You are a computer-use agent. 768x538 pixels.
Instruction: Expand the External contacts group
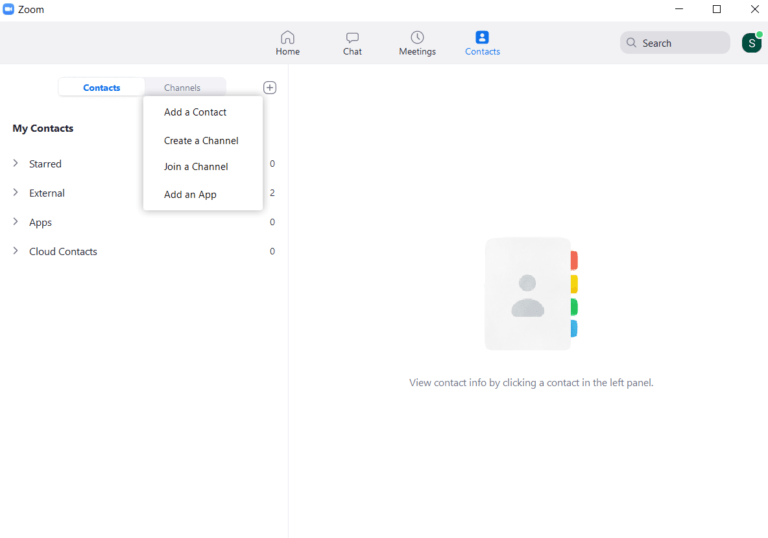point(16,193)
